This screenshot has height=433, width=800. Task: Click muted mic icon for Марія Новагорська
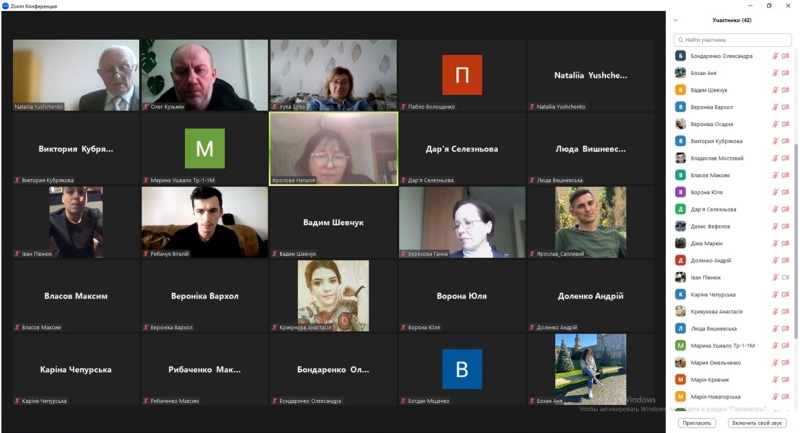tap(775, 396)
